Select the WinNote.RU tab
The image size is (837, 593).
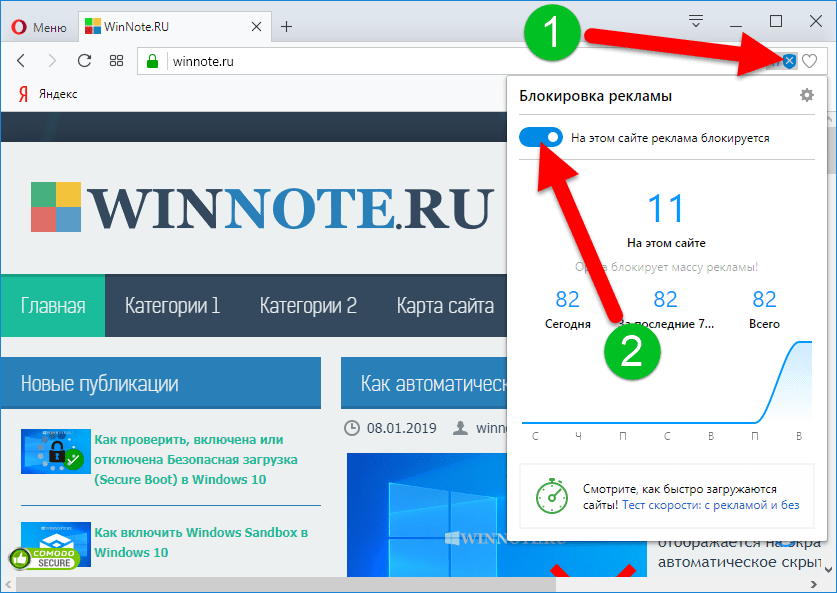click(173, 27)
